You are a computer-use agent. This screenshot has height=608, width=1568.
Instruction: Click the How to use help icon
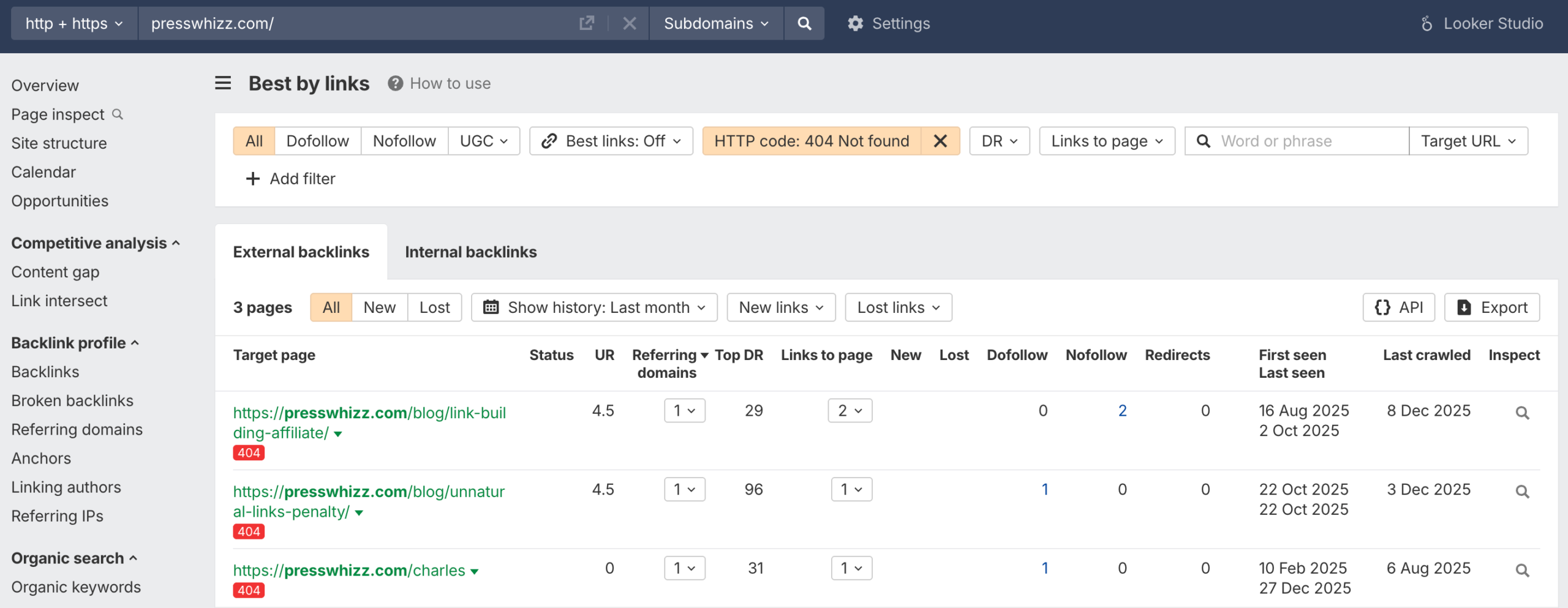(x=395, y=83)
